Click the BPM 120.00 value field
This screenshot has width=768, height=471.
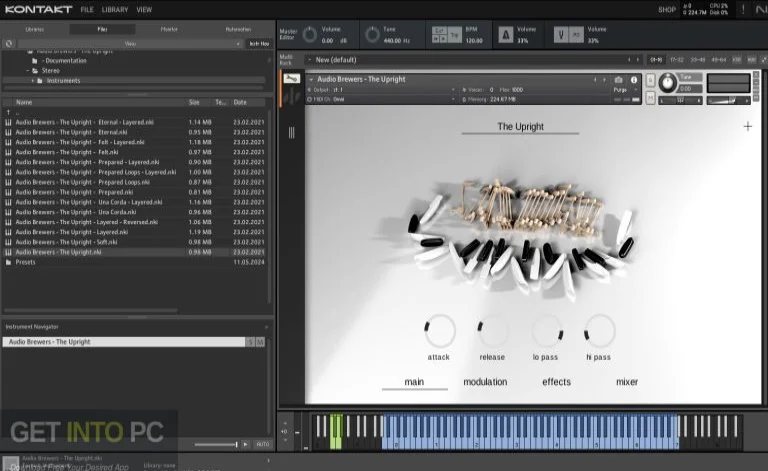coord(474,41)
